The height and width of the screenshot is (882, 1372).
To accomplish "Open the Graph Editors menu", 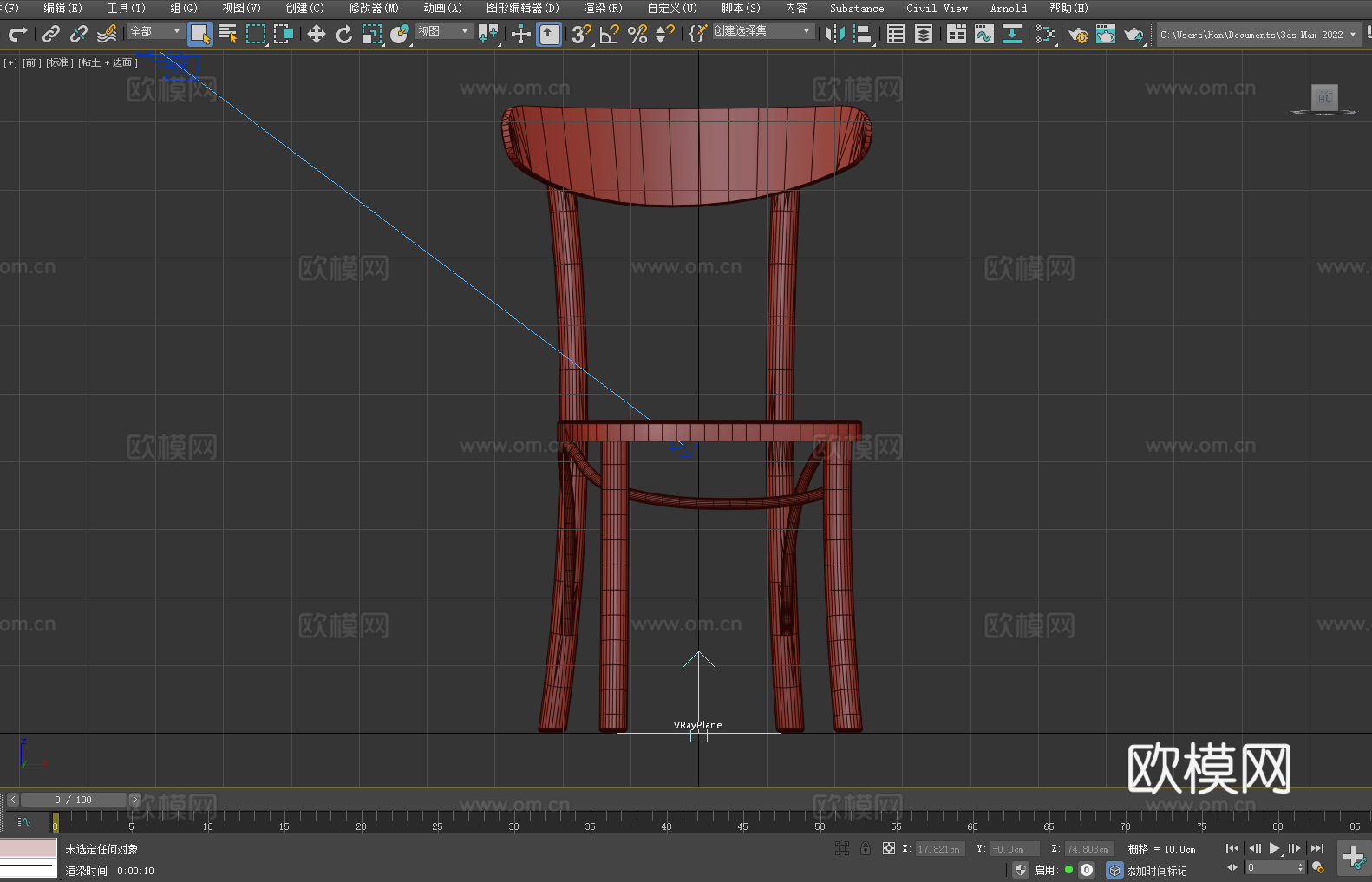I will (x=523, y=8).
